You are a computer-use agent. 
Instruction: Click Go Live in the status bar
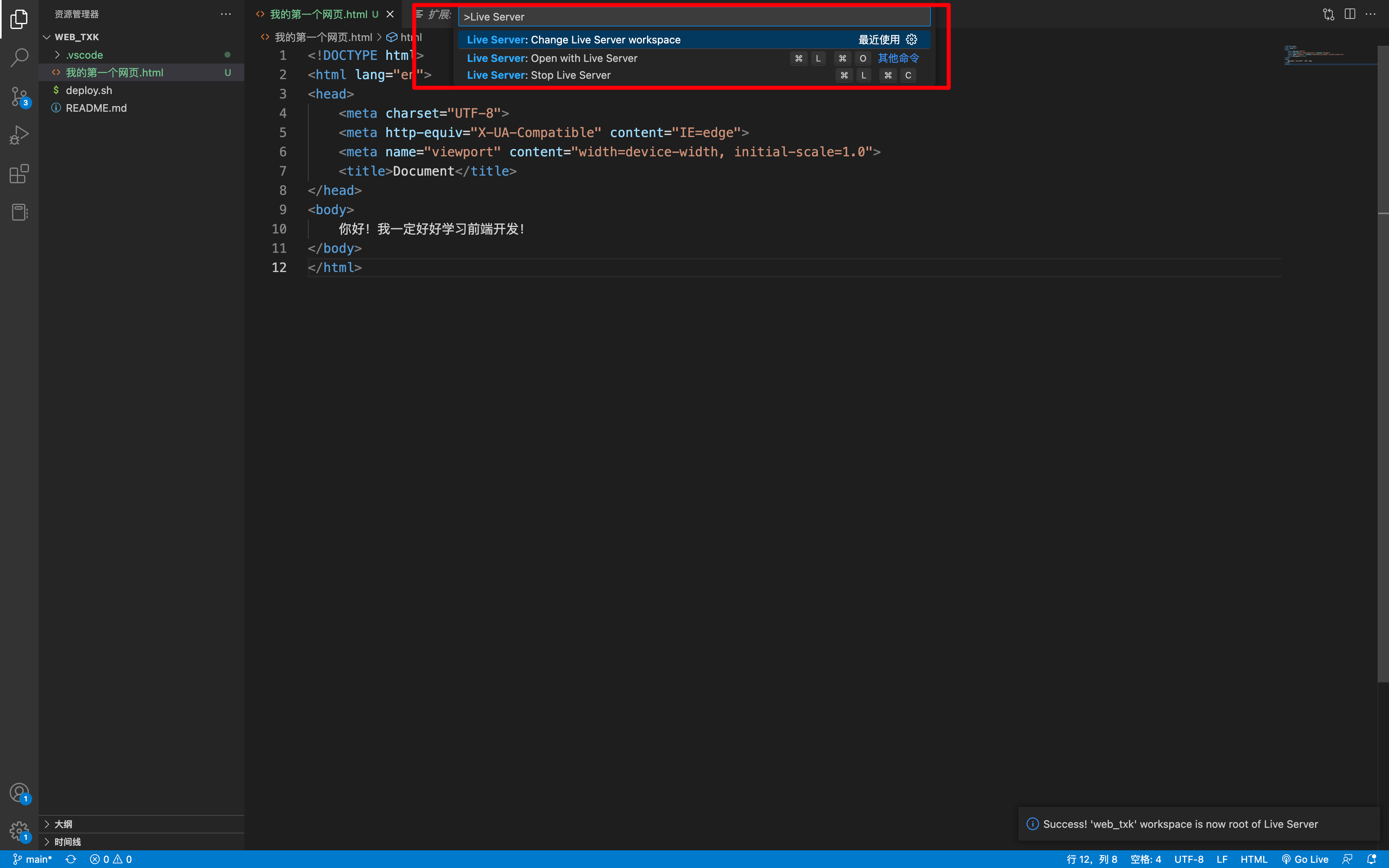[x=1305, y=859]
